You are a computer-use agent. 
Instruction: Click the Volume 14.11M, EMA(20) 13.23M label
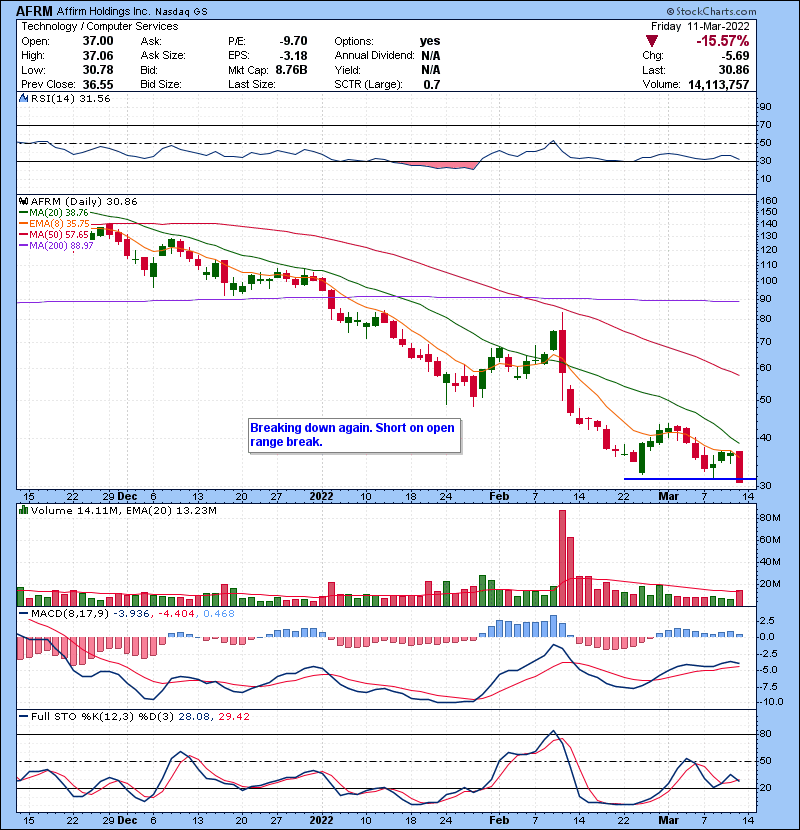(x=123, y=511)
